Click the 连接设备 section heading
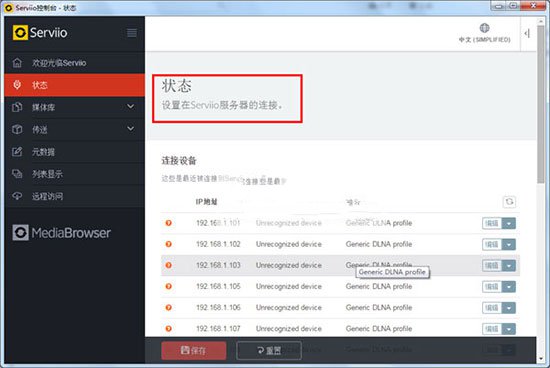The width and height of the screenshot is (550, 368). pyautogui.click(x=179, y=161)
